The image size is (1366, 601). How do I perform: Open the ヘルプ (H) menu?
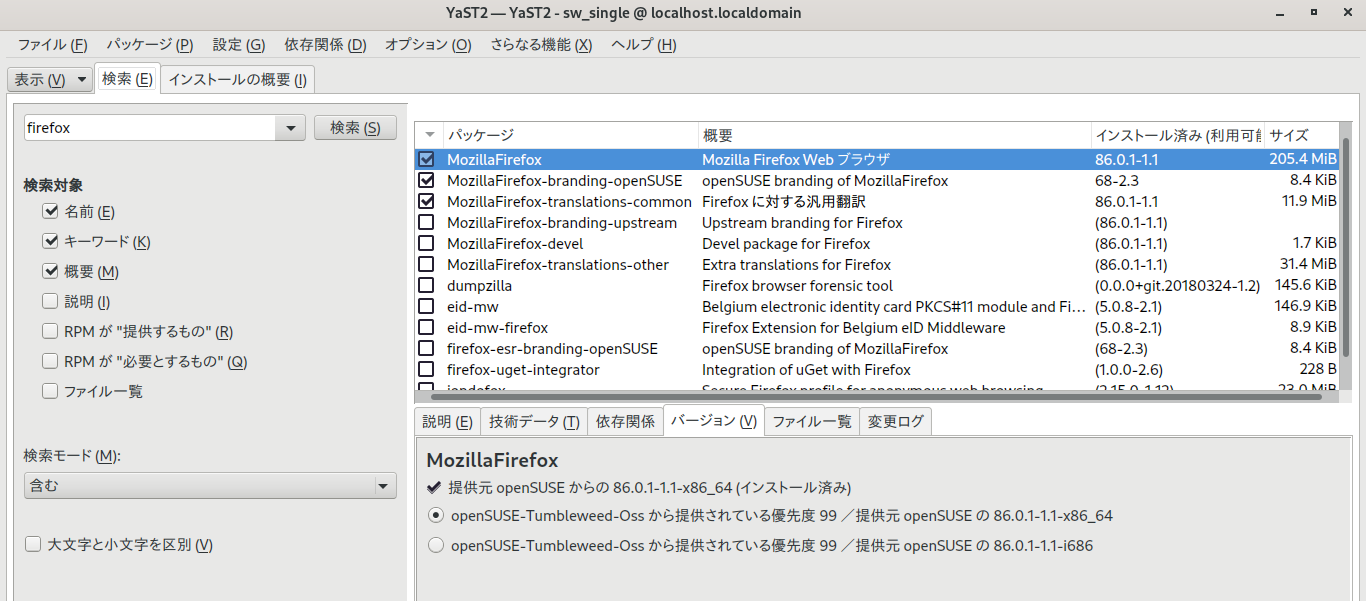click(x=644, y=45)
